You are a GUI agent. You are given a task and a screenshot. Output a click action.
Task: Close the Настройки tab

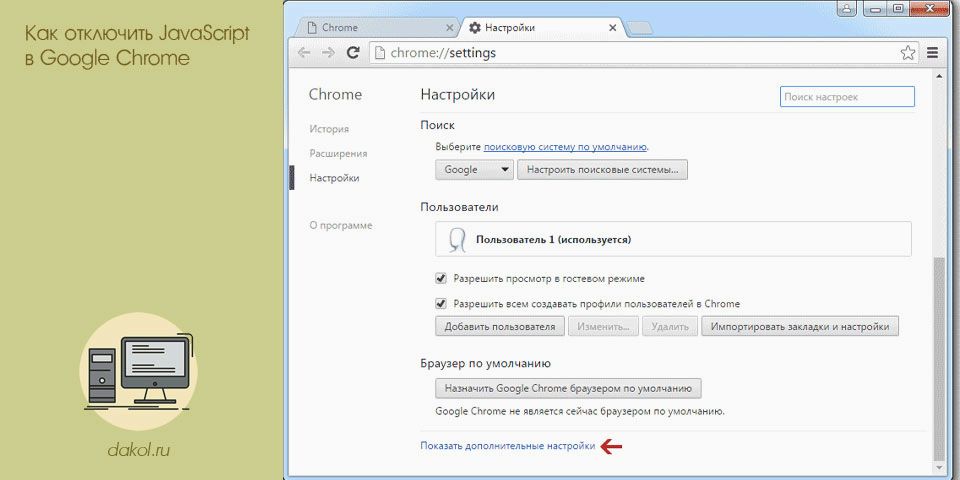coord(613,28)
